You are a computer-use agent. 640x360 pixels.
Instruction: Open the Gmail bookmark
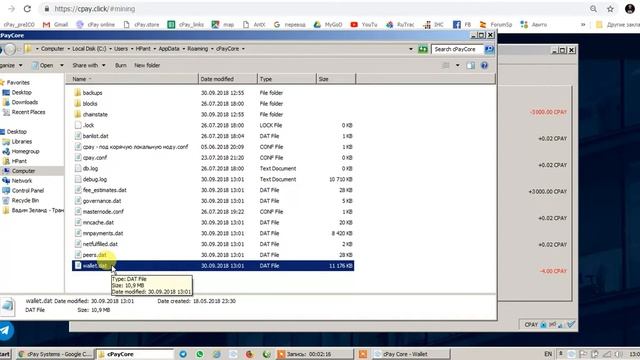56,24
